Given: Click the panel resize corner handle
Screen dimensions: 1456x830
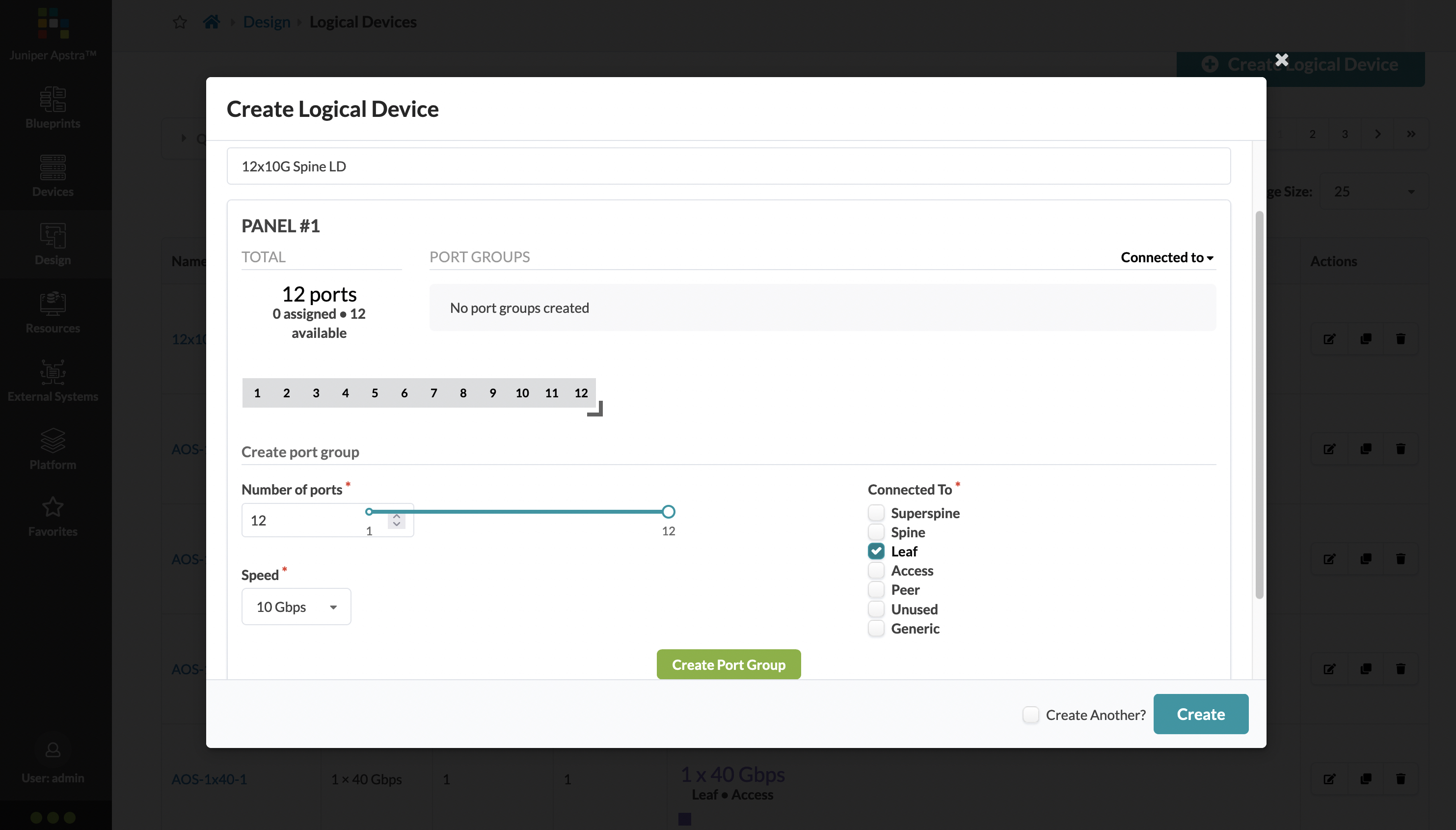Looking at the screenshot, I should click(x=595, y=409).
